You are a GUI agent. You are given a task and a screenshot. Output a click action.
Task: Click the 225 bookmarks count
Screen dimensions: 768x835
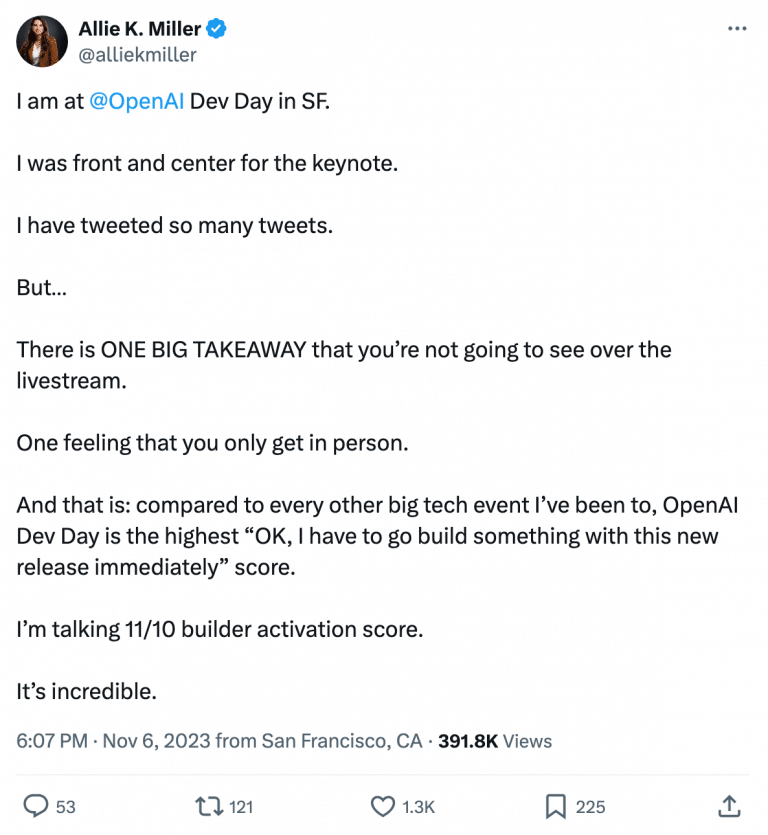coord(589,806)
